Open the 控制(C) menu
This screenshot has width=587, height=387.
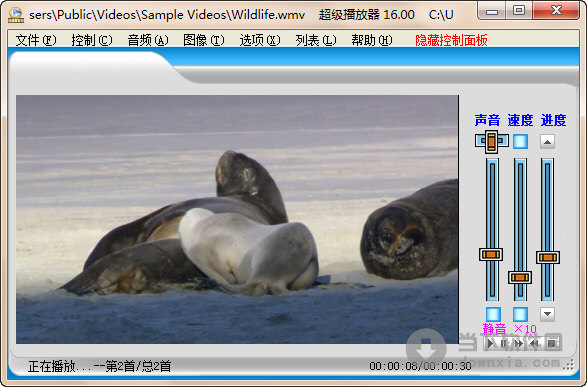click(x=92, y=40)
